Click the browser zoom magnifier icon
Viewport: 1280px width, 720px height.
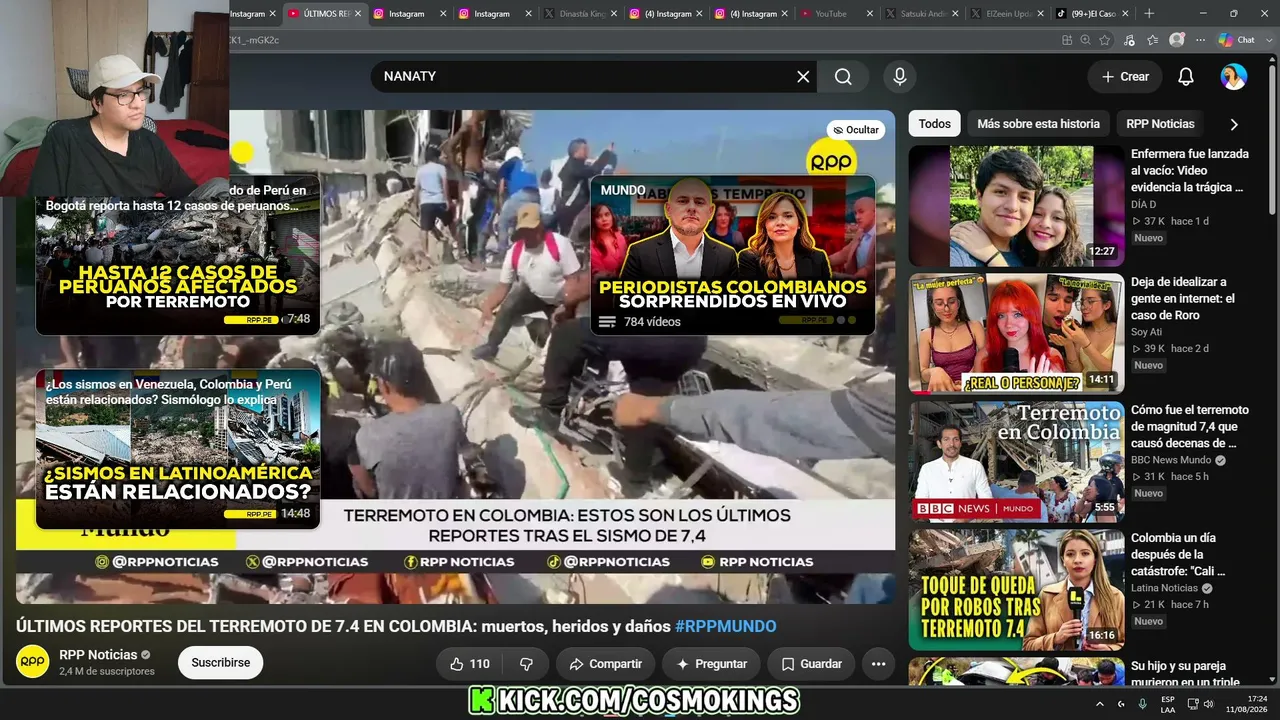tap(1086, 40)
